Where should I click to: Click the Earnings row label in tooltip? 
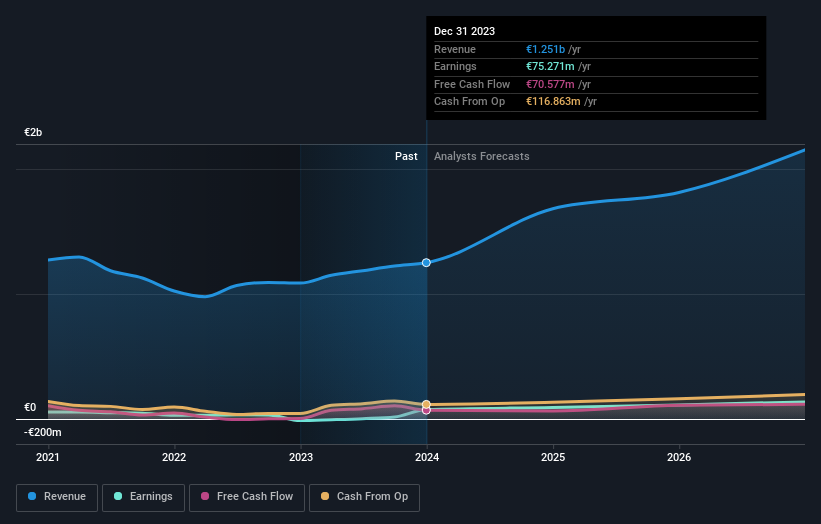[455, 66]
